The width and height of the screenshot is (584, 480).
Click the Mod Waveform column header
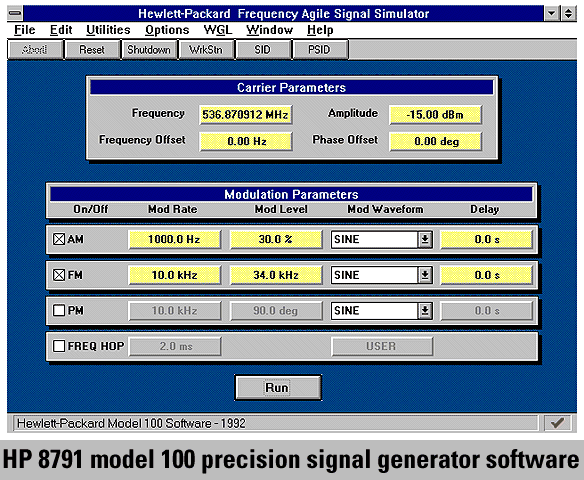(385, 209)
